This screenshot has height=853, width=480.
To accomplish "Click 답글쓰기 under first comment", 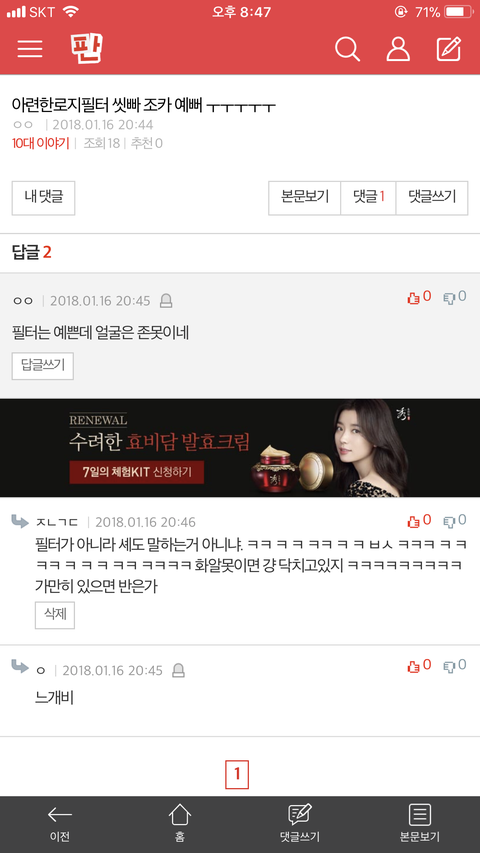I will point(42,366).
